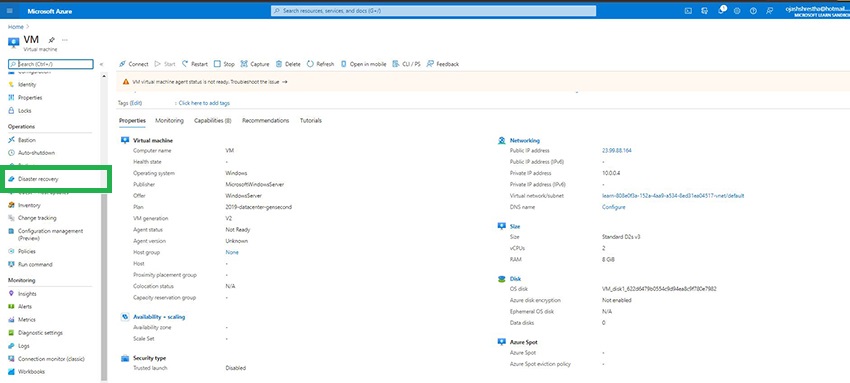The image size is (850, 383).
Task: Open Disaster recovery in the sidebar
Action: pyautogui.click(x=38, y=179)
